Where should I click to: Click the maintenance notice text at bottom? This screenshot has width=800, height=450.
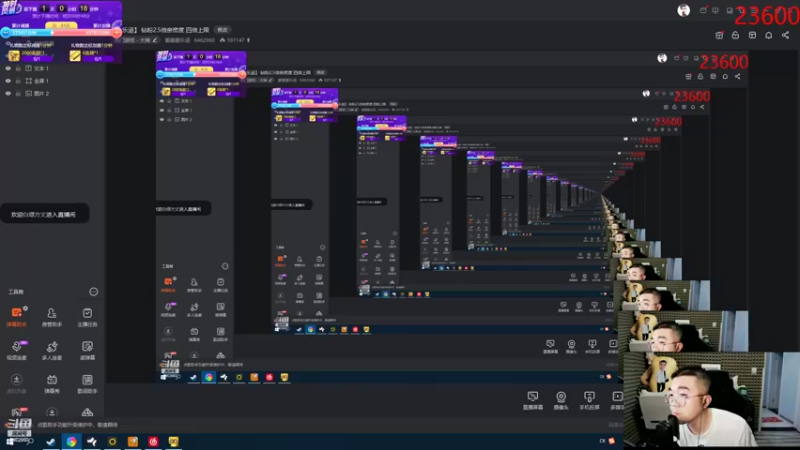pyautogui.click(x=78, y=424)
